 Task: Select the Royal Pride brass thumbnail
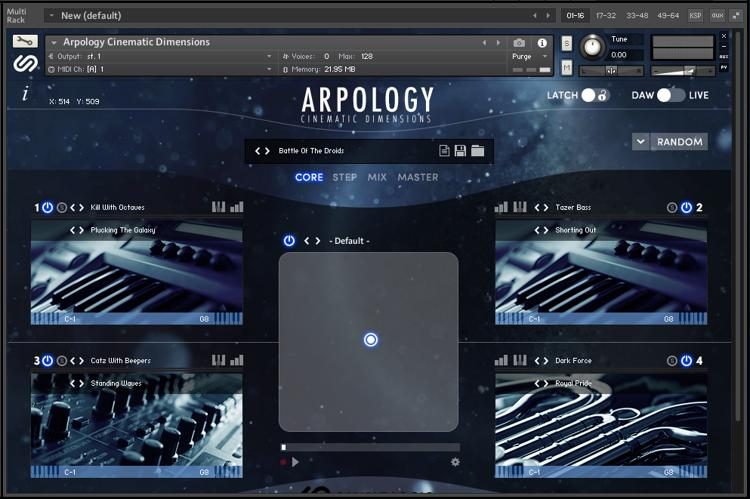click(601, 425)
